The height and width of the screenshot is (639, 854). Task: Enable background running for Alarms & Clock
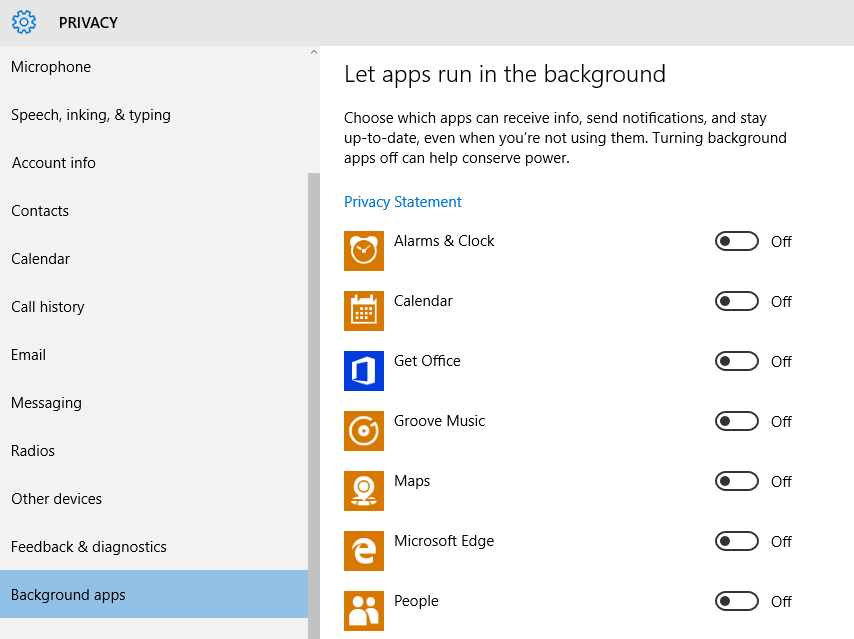pos(736,241)
